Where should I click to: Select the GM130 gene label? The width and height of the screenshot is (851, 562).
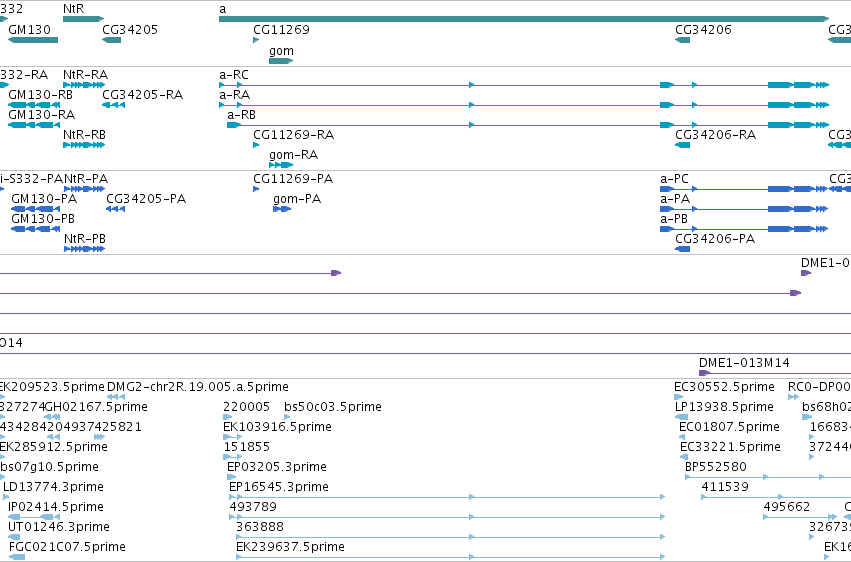point(29,29)
